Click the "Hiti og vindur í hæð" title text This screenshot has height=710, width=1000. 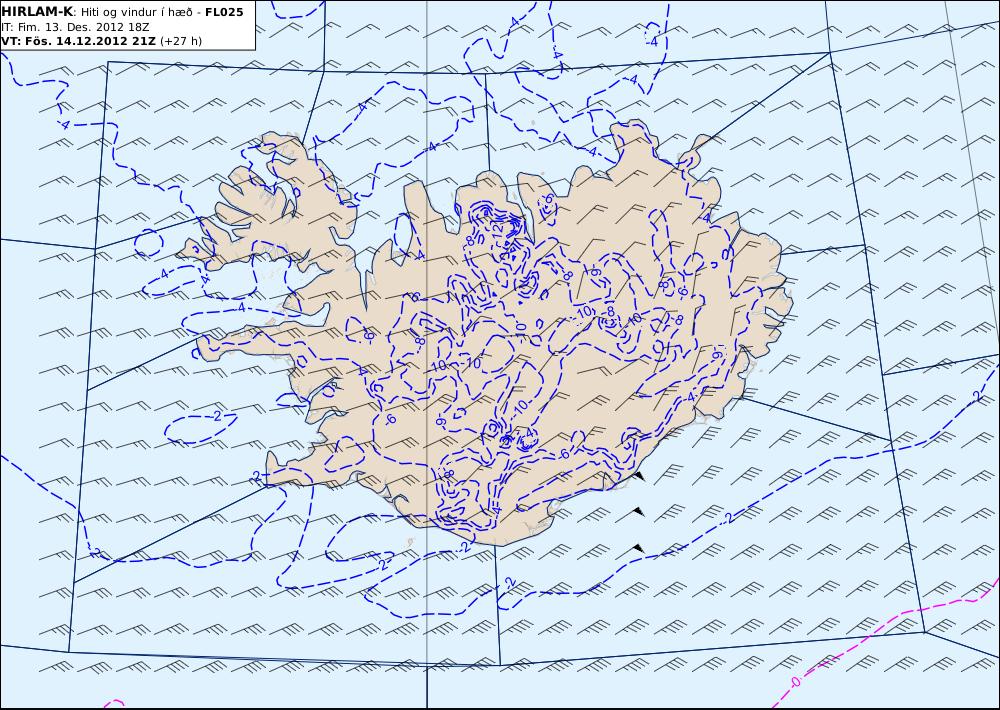(136, 12)
